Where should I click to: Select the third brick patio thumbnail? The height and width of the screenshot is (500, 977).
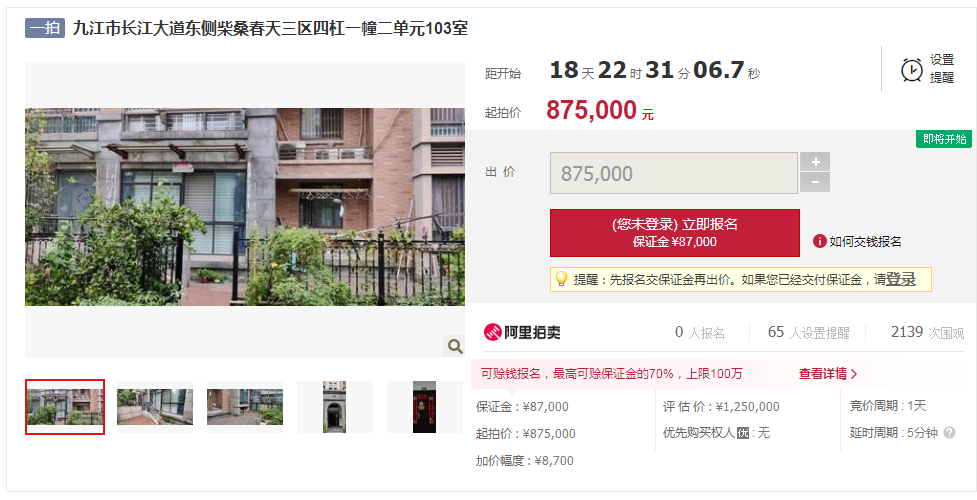coord(245,407)
